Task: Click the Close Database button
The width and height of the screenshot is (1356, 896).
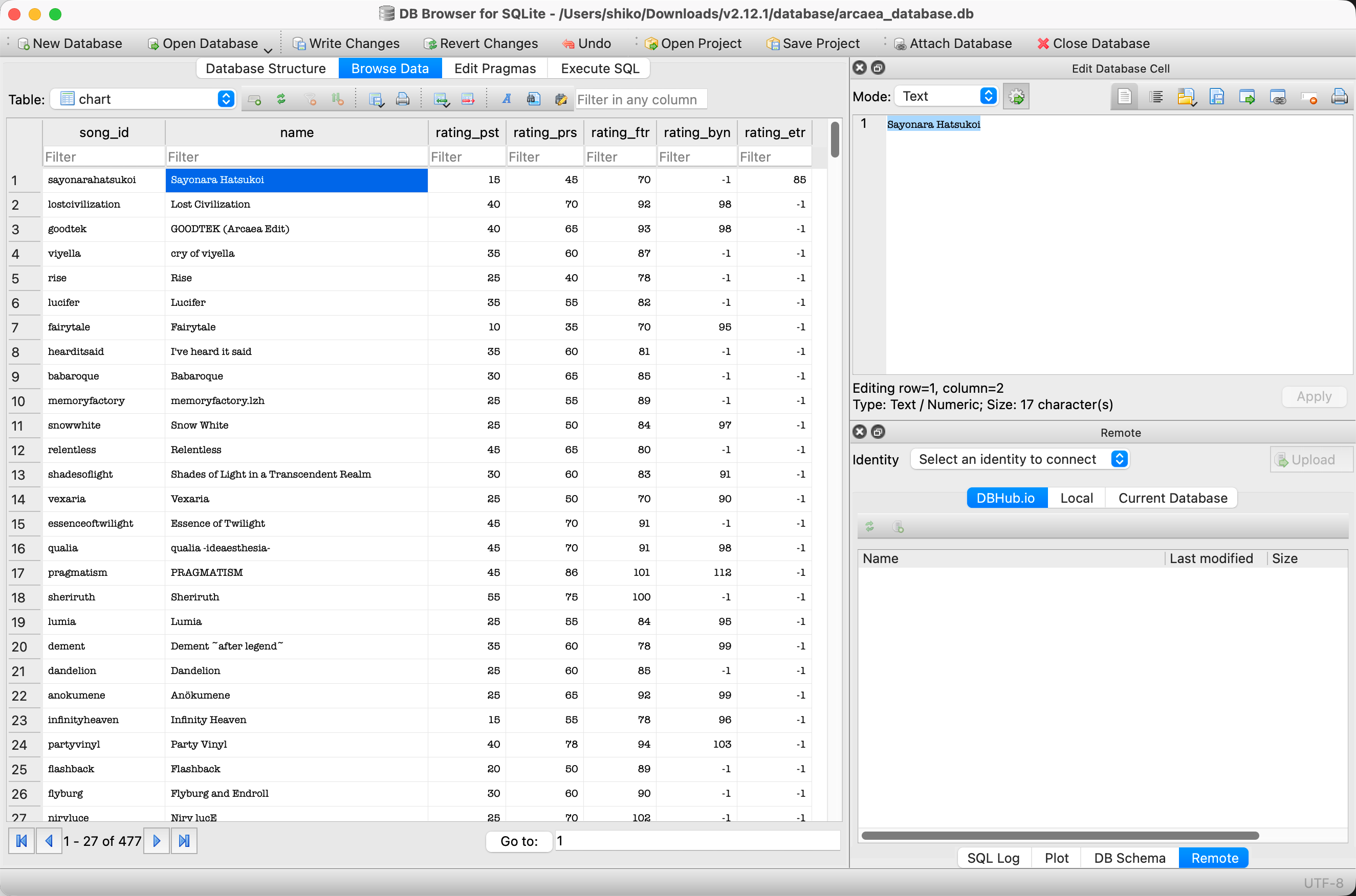Action: click(1093, 43)
